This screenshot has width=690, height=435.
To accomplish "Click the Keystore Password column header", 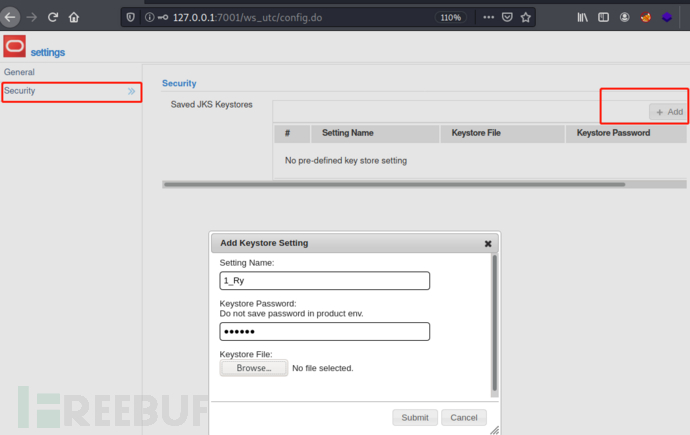I will (626, 133).
